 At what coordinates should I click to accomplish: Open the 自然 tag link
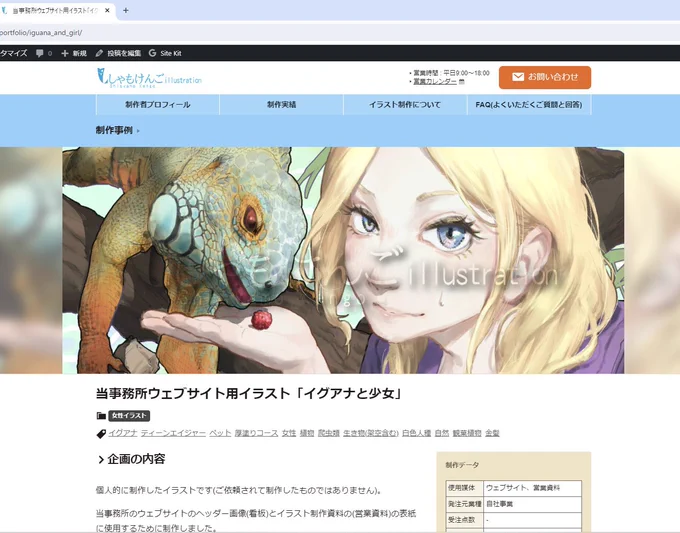tap(442, 433)
